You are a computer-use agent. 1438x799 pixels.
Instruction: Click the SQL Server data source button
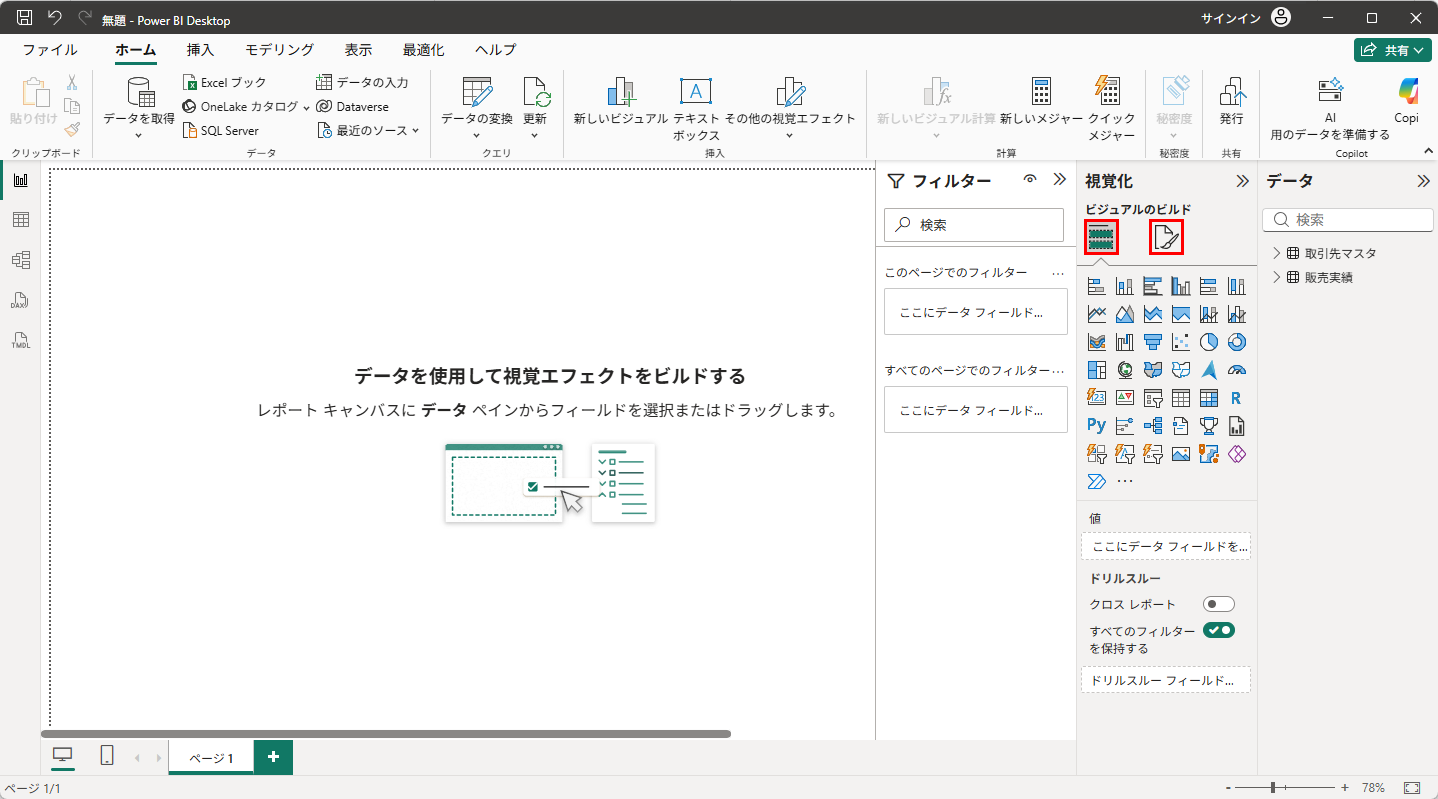coord(221,130)
